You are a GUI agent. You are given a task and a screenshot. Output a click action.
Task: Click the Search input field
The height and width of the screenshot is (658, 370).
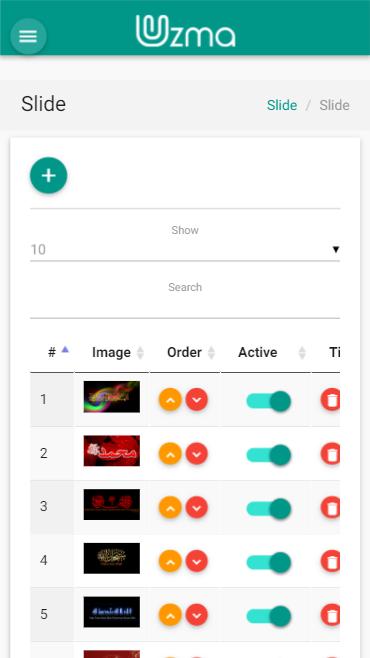click(x=185, y=307)
